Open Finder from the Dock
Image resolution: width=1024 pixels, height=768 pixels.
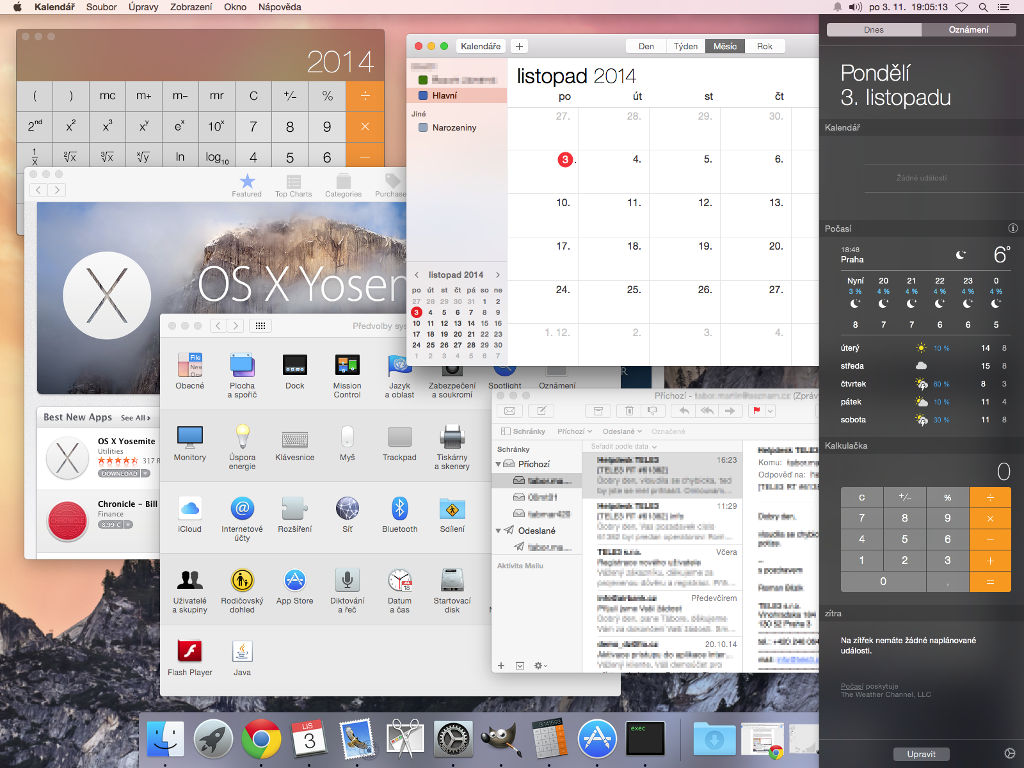tap(165, 739)
